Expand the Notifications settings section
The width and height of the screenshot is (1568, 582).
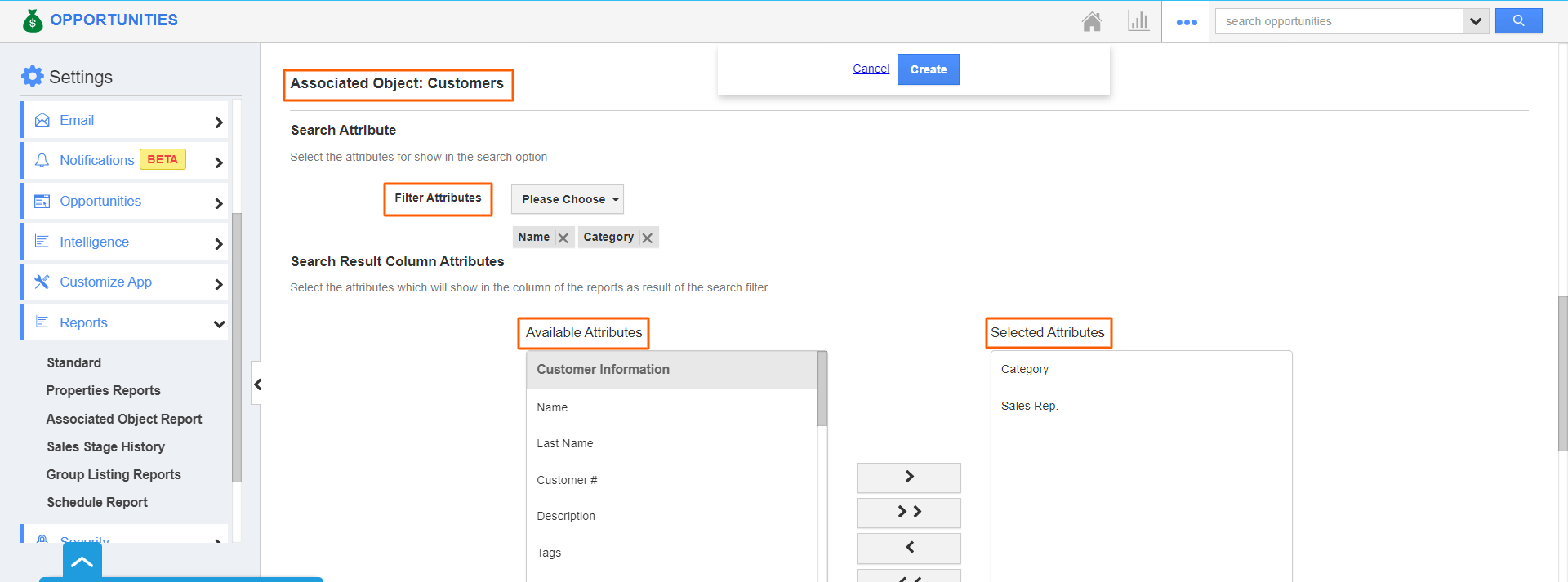click(x=218, y=162)
